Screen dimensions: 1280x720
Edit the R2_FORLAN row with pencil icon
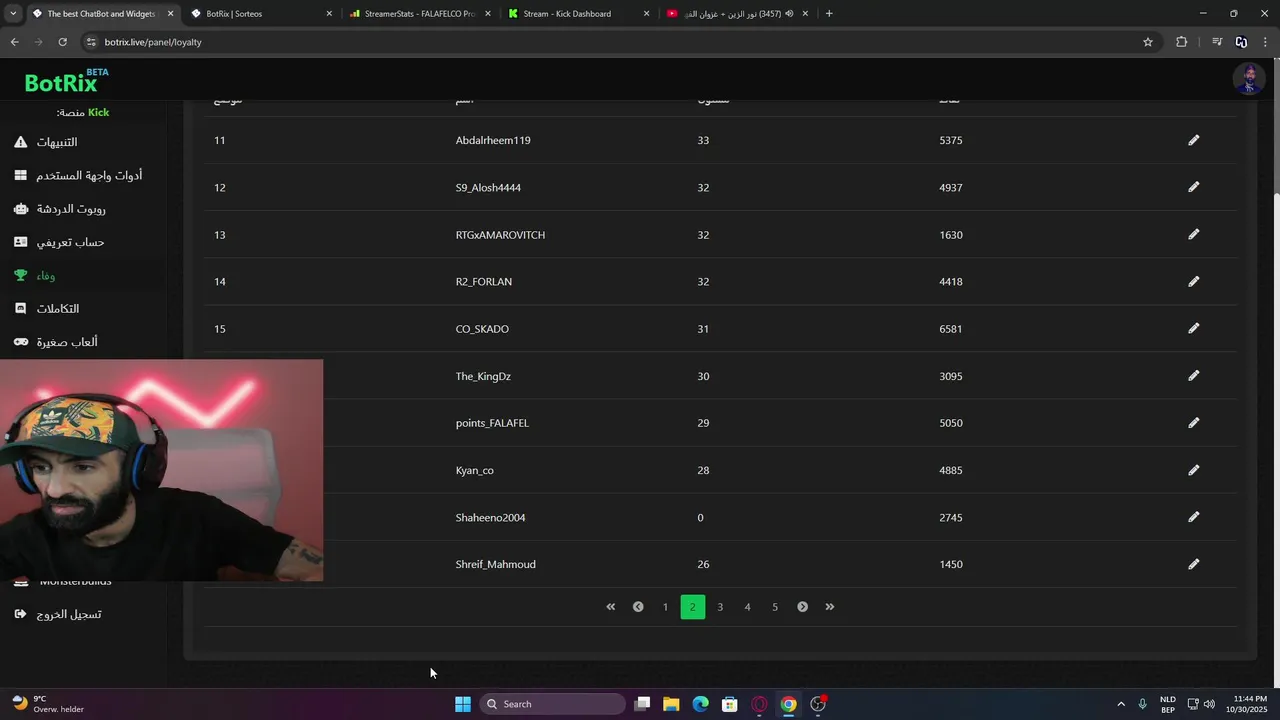(1193, 281)
